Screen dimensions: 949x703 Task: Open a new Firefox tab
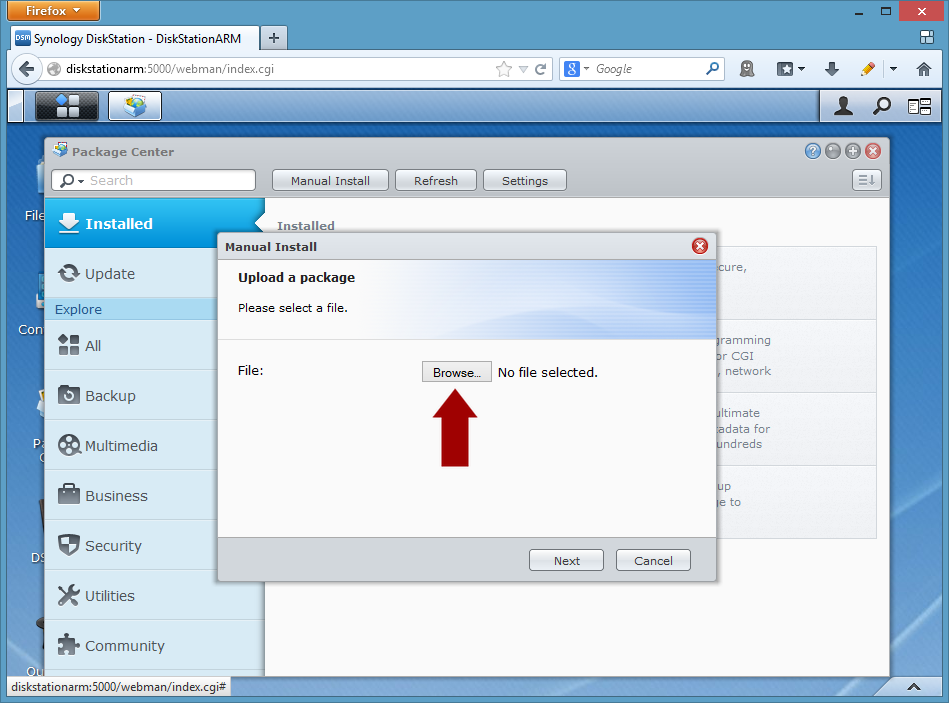coord(274,38)
